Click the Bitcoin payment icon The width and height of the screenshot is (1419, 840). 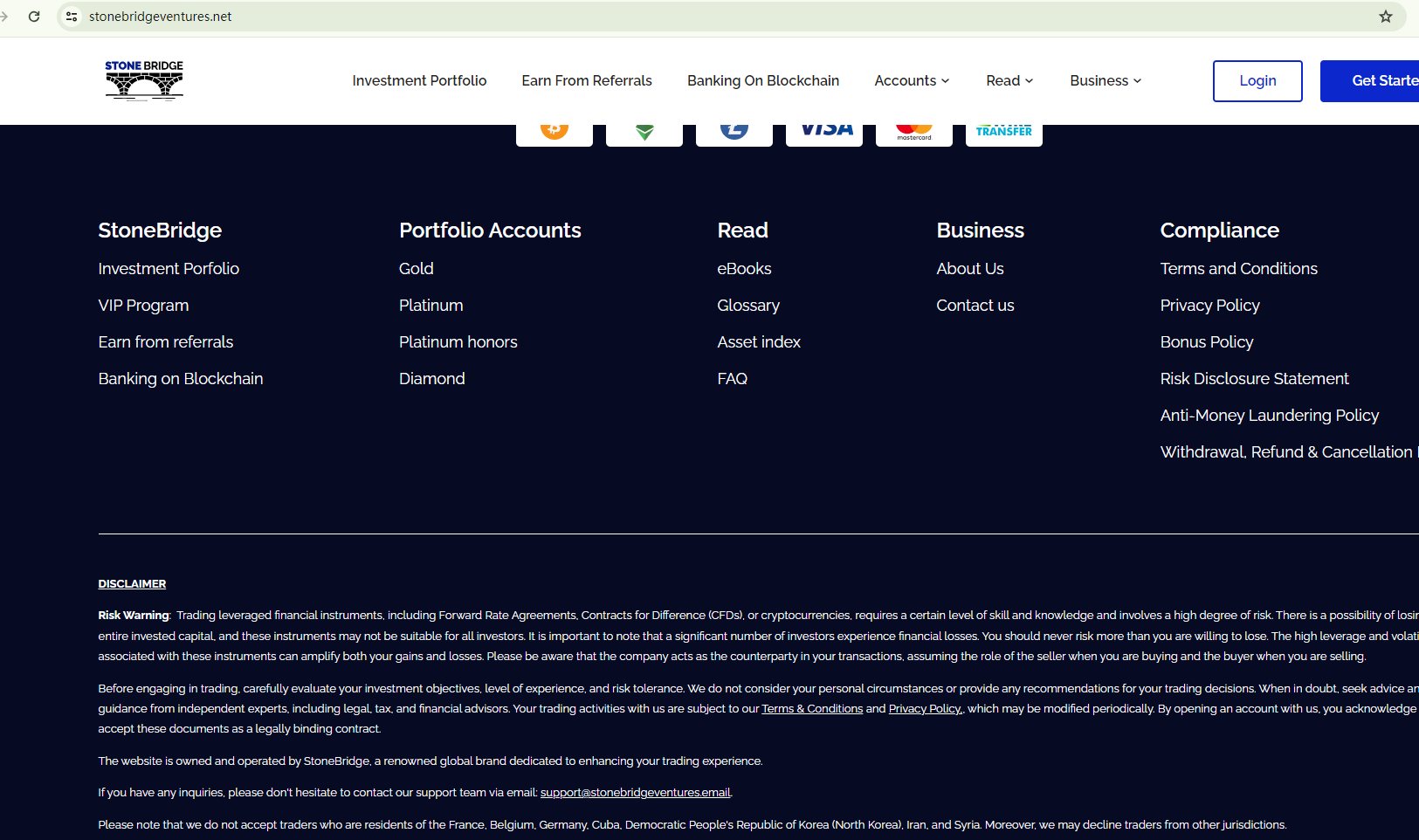click(555, 132)
